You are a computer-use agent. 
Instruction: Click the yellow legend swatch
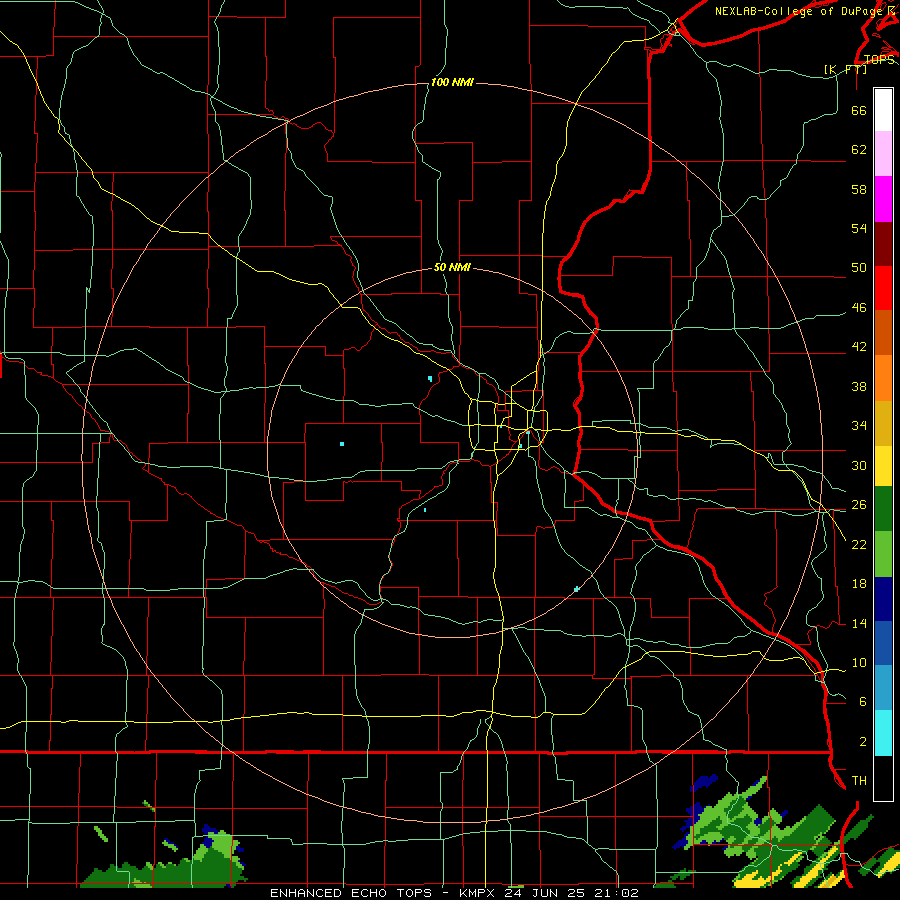(x=883, y=466)
